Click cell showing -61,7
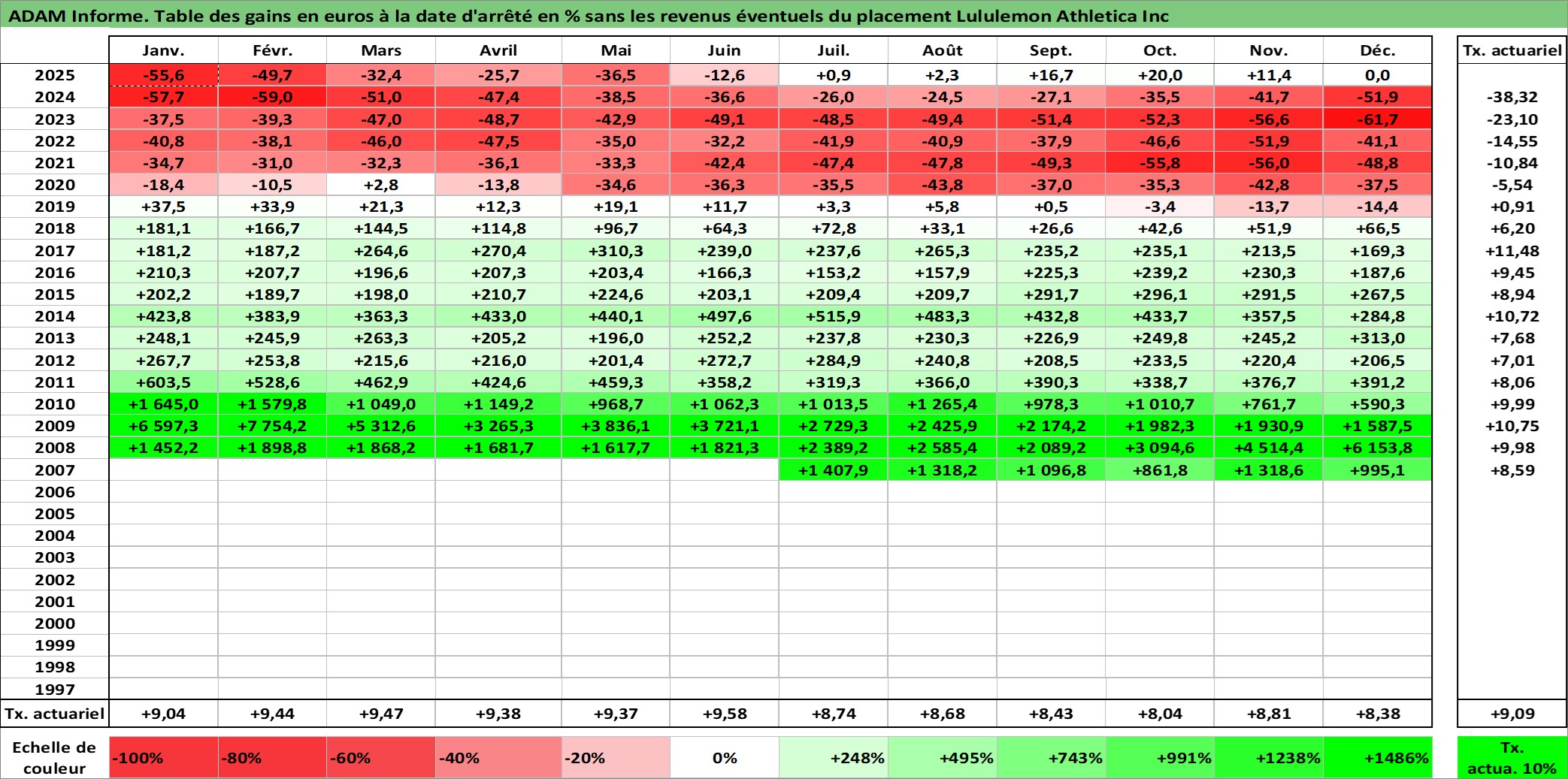1568x779 pixels. (x=1378, y=119)
